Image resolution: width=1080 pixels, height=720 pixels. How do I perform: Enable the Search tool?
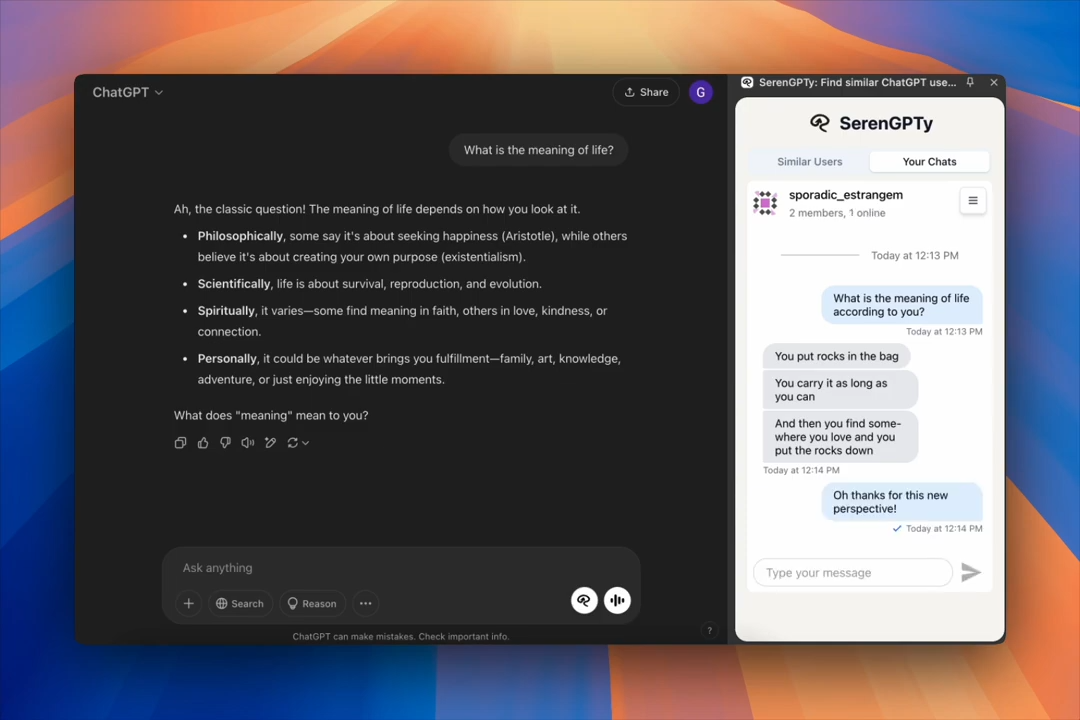click(x=240, y=604)
